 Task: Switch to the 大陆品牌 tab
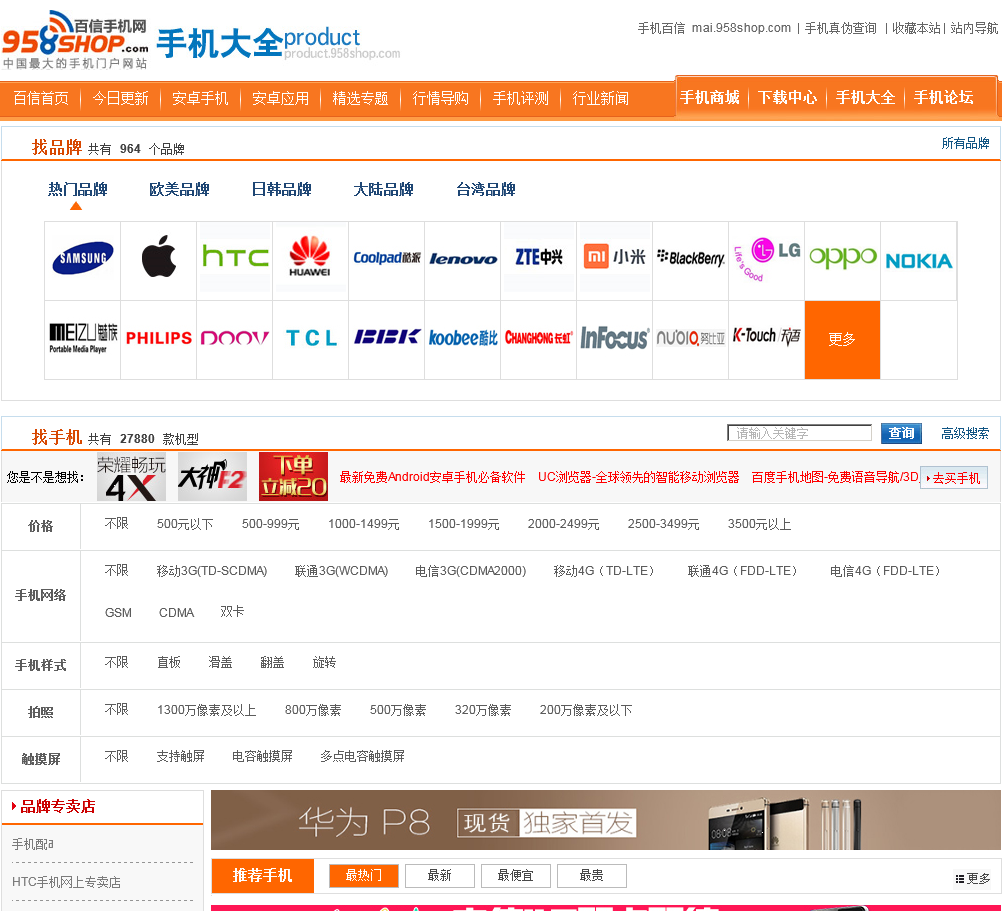click(383, 190)
